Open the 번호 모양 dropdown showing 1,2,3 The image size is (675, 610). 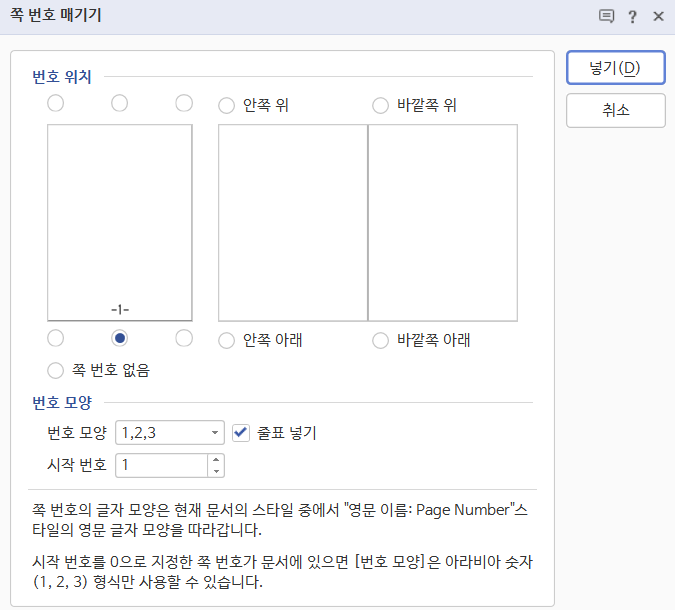(x=170, y=433)
